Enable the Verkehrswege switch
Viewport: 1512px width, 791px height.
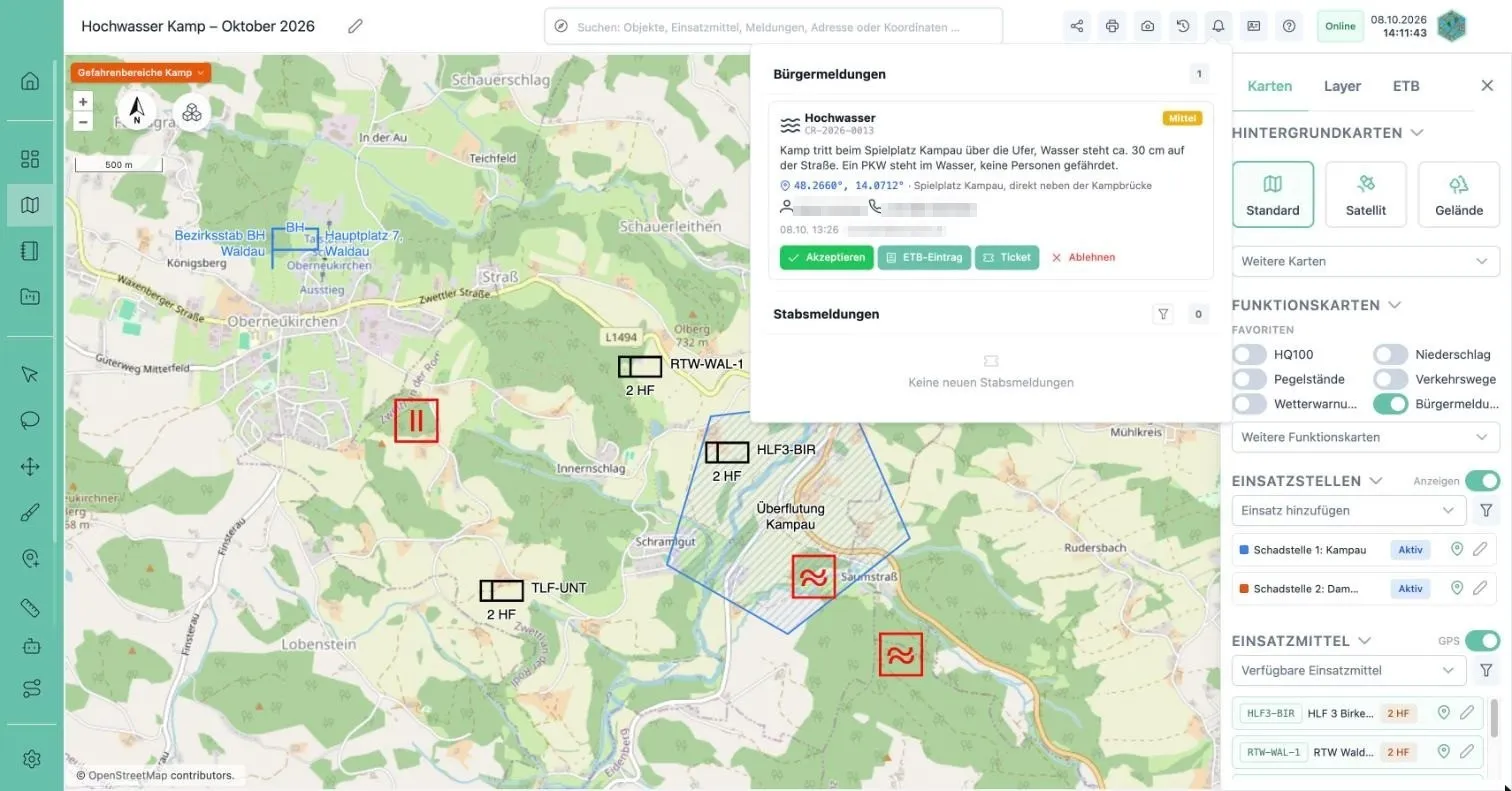[x=1390, y=379]
